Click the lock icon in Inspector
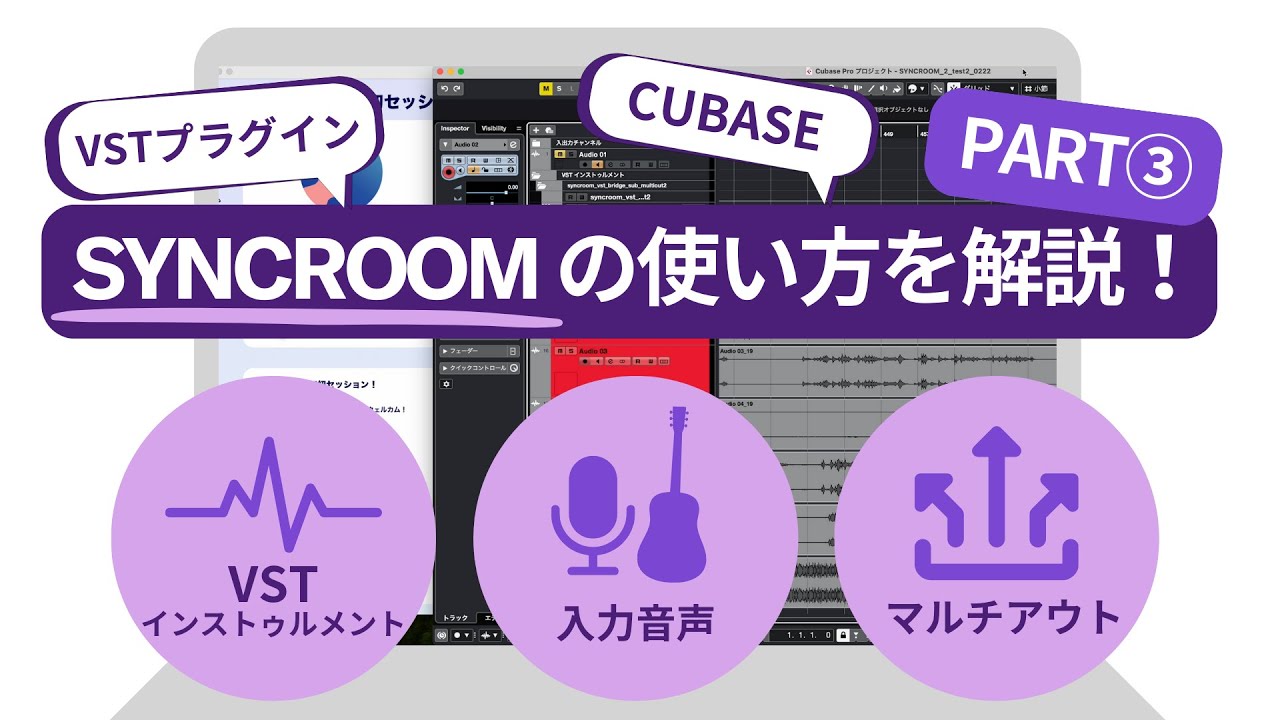 pos(485,170)
